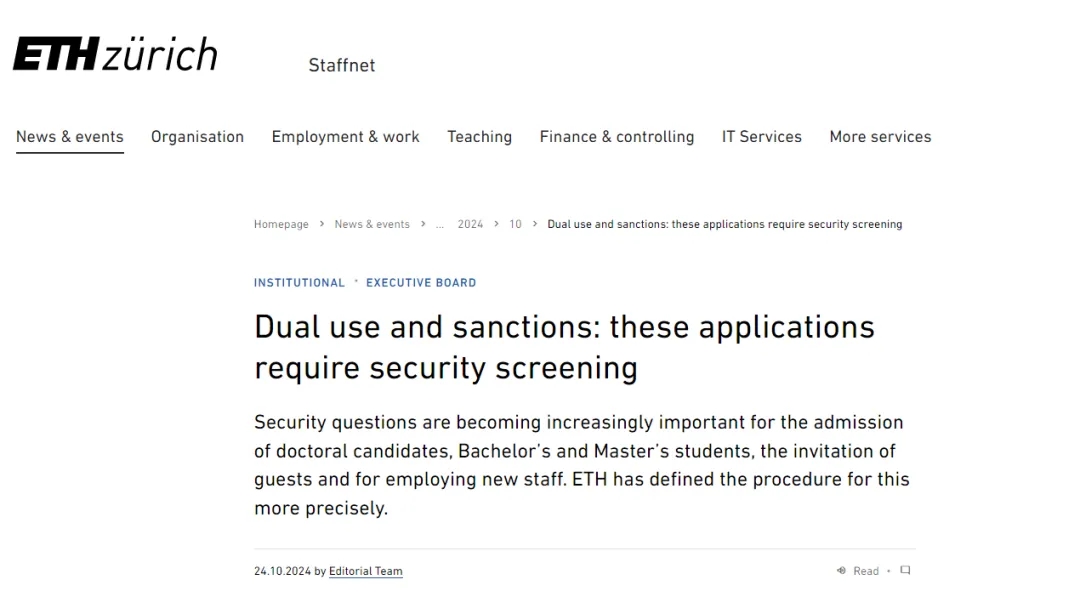
Task: Go to IT Services section
Action: [x=762, y=136]
